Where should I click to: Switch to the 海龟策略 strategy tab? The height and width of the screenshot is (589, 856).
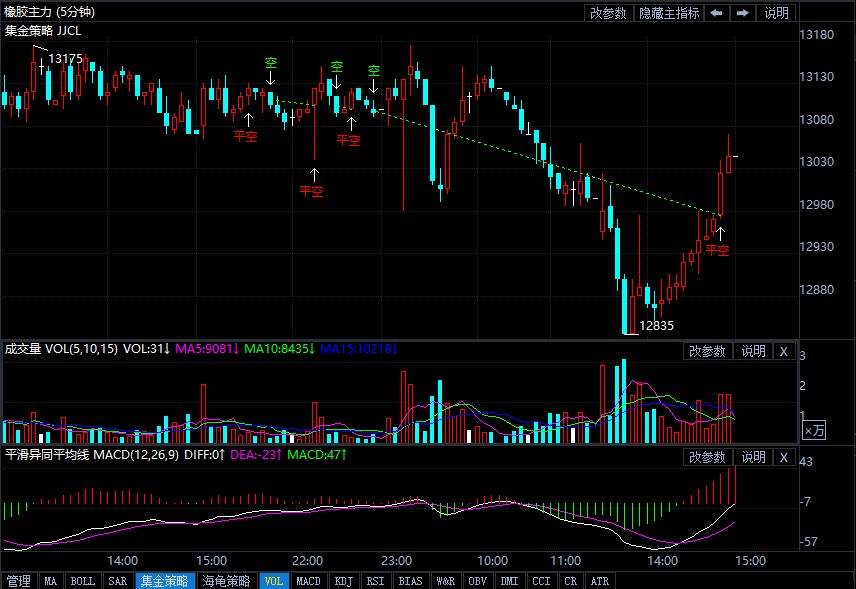(x=225, y=580)
